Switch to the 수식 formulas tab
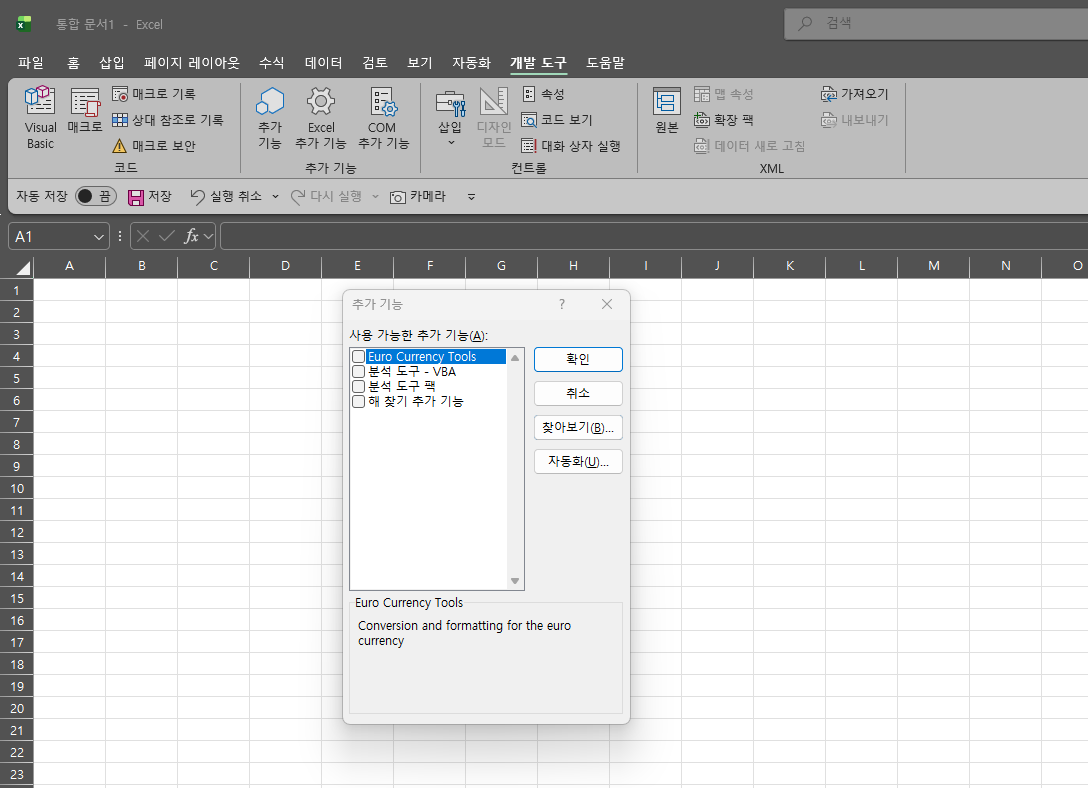 [271, 63]
